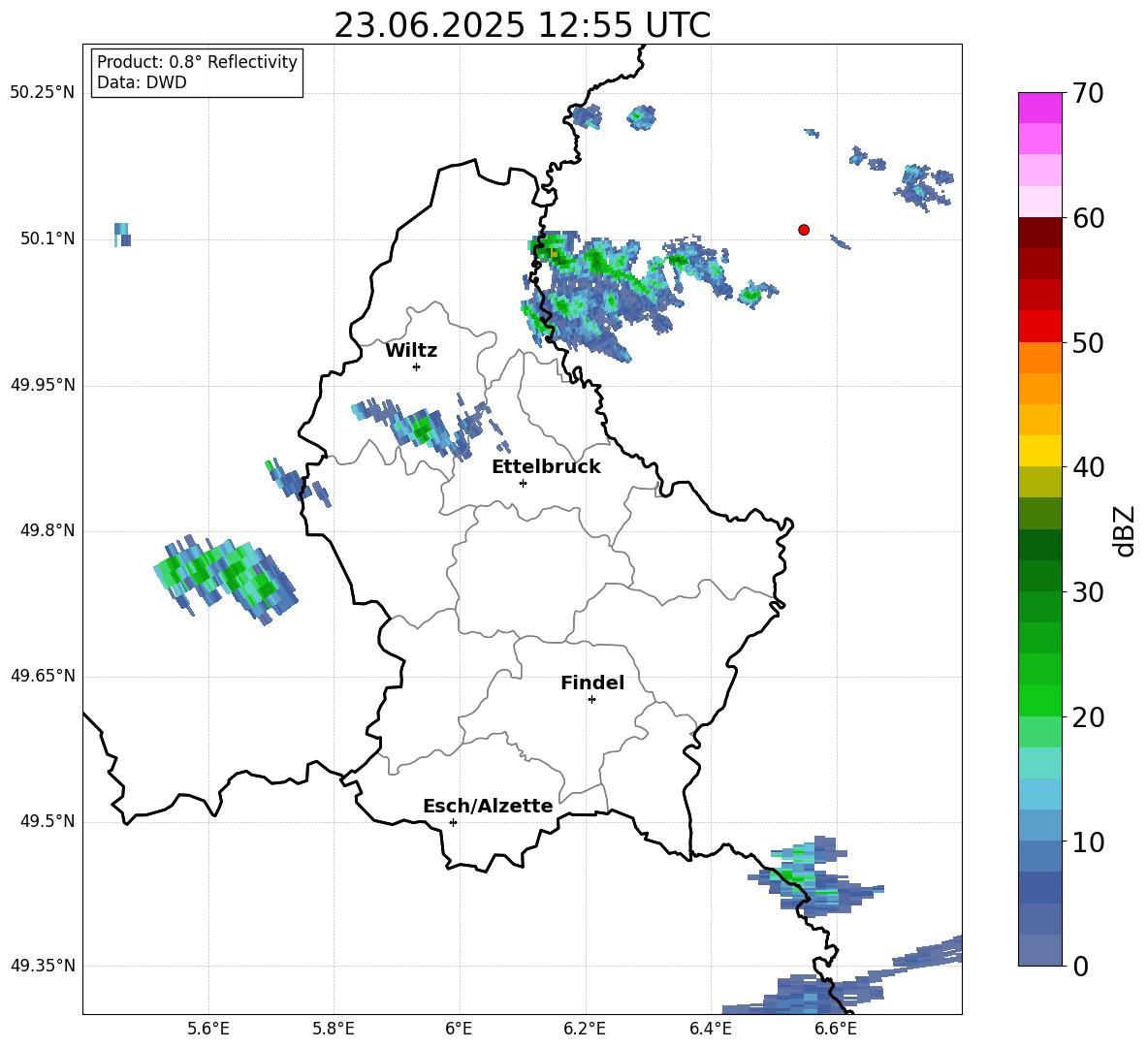Click the 6.2°E longitude label
The width and height of the screenshot is (1148, 1048).
point(585,1029)
